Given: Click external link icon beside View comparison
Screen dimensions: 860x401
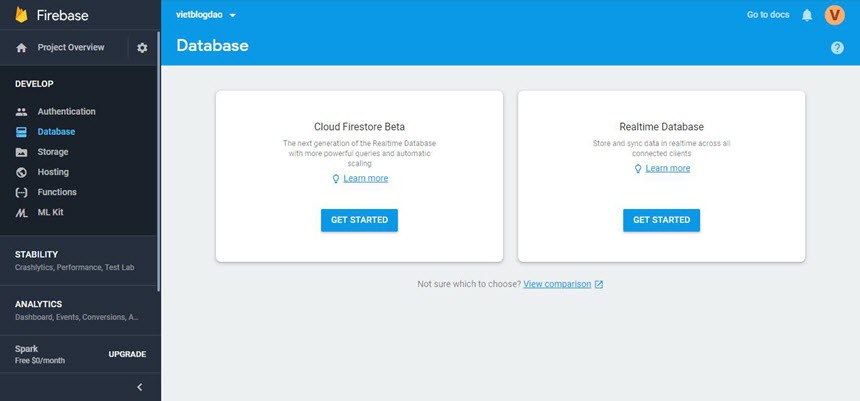Looking at the screenshot, I should (599, 285).
